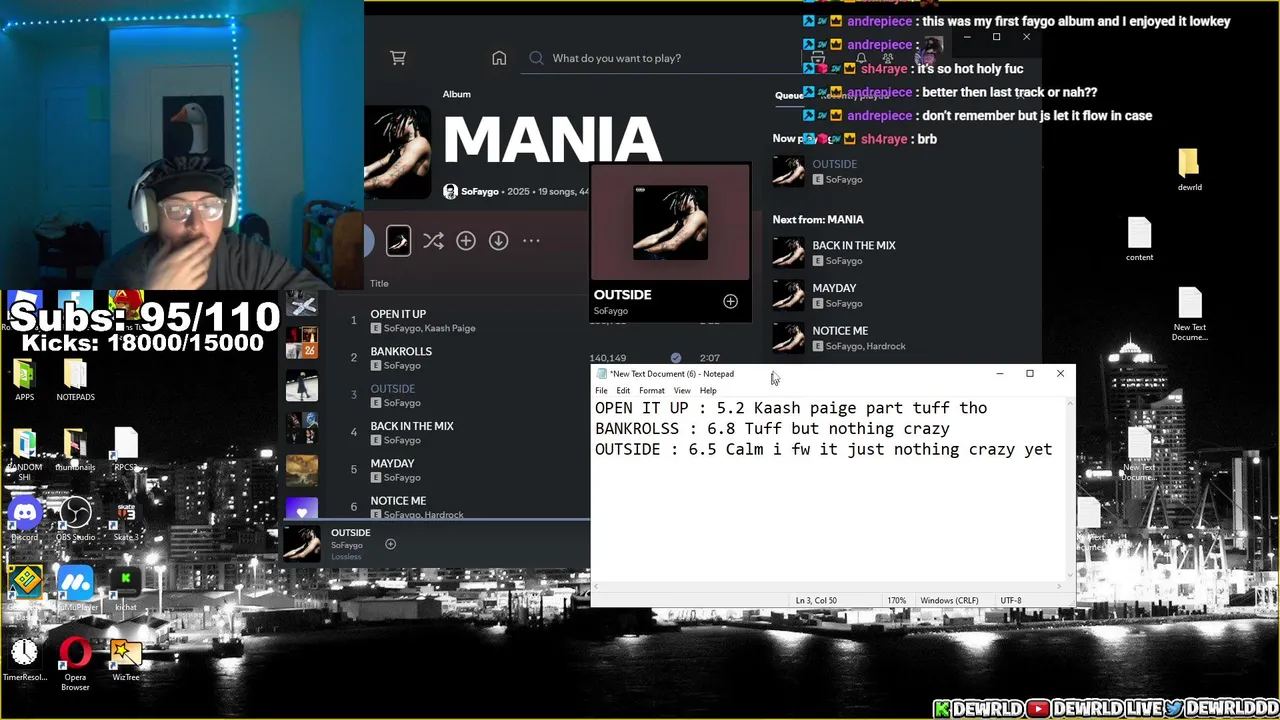Launch the Skate 3 desktop shortcut
Screen dimensions: 1280x720
125,520
